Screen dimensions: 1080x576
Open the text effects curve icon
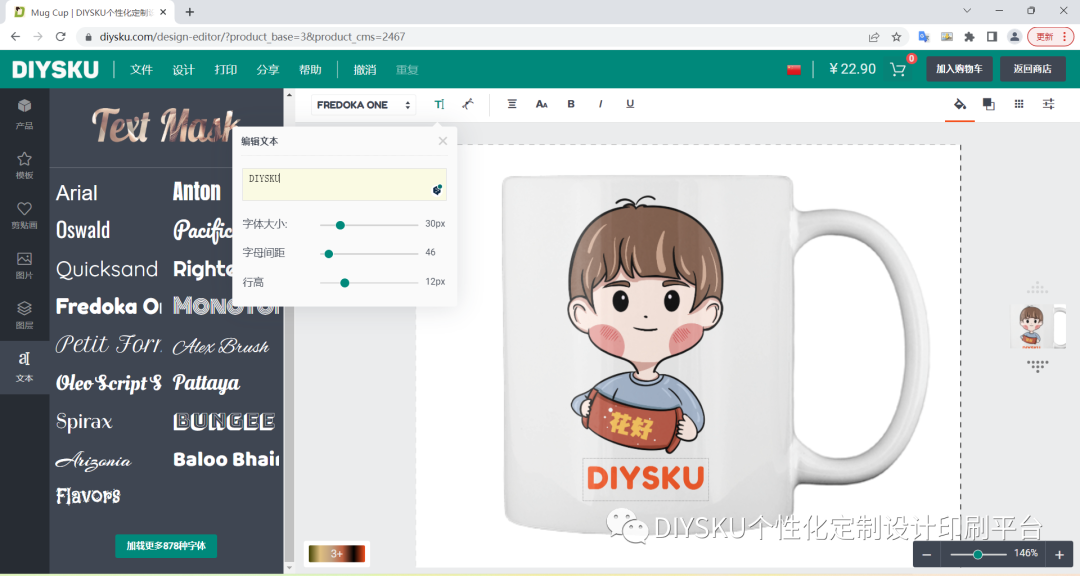pyautogui.click(x=468, y=104)
